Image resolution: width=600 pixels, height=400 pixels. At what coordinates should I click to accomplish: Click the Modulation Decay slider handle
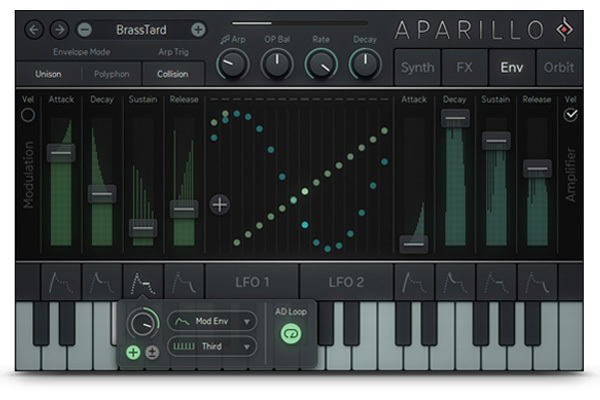tap(102, 194)
